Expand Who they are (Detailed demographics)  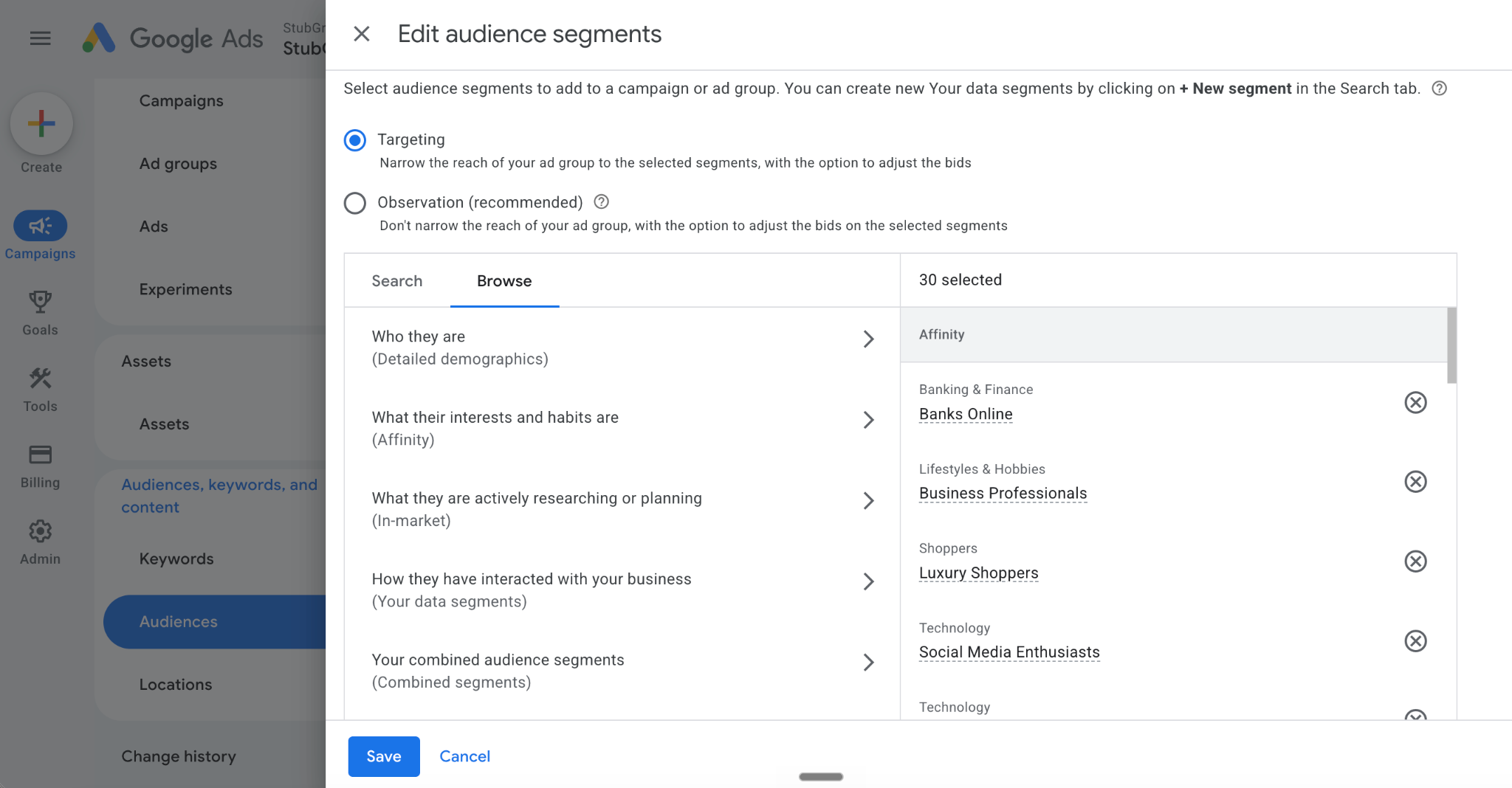point(622,348)
